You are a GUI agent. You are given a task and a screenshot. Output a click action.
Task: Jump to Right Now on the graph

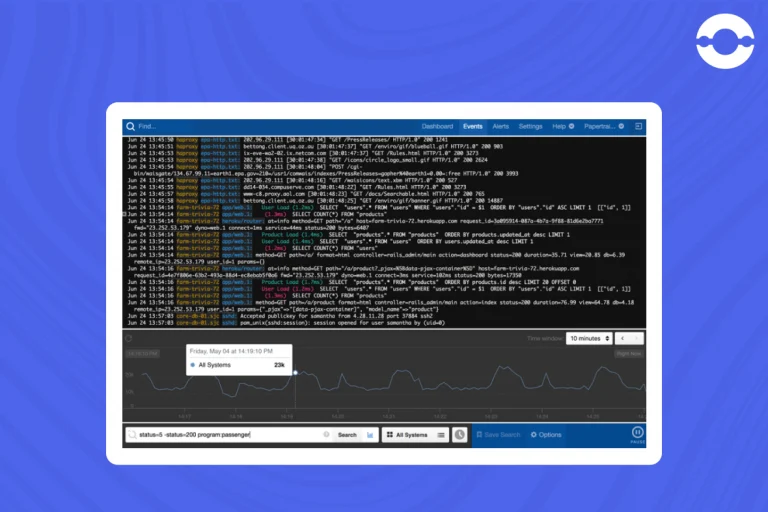(x=629, y=354)
